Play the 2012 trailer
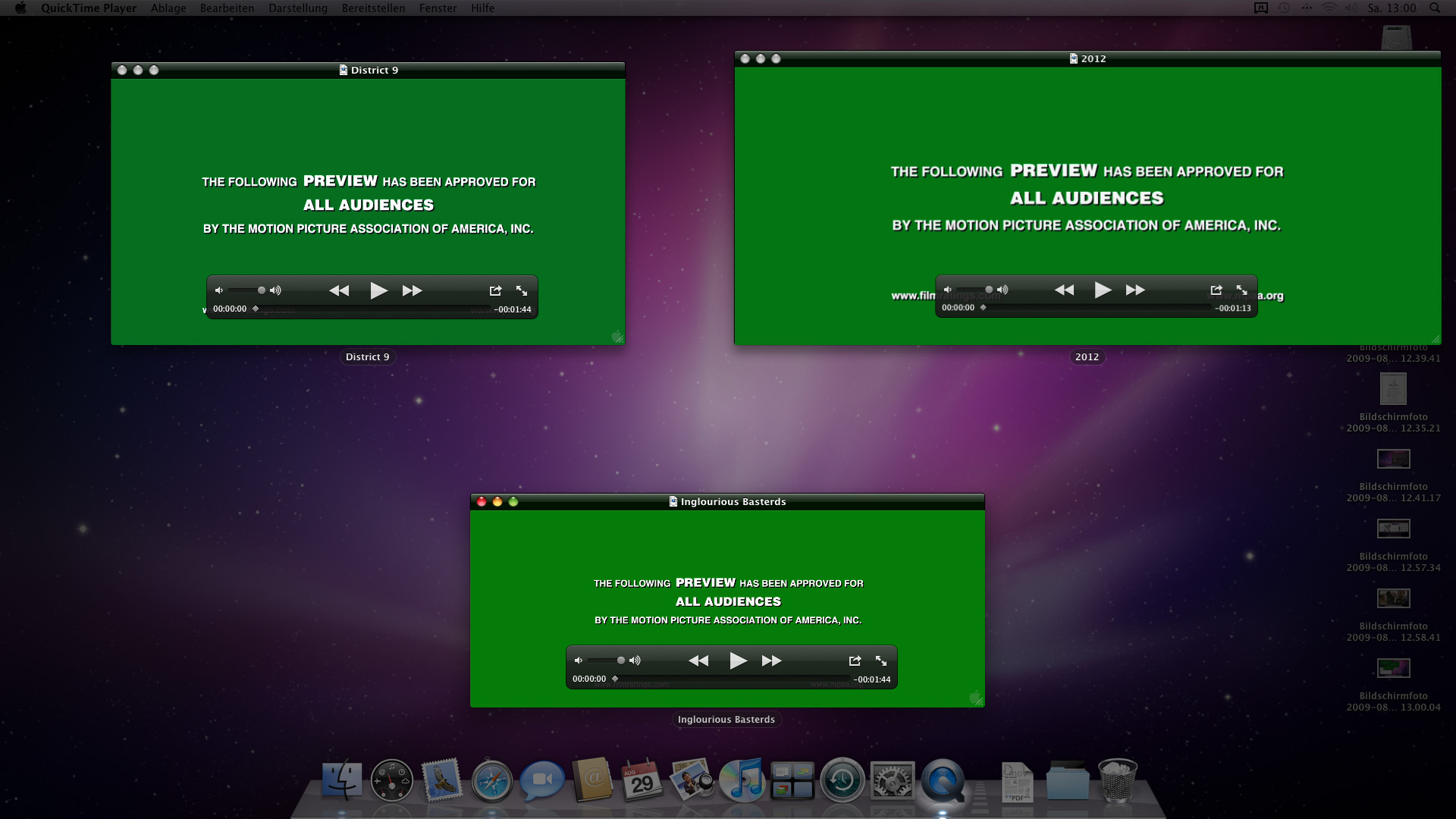1456x819 pixels. (1103, 290)
